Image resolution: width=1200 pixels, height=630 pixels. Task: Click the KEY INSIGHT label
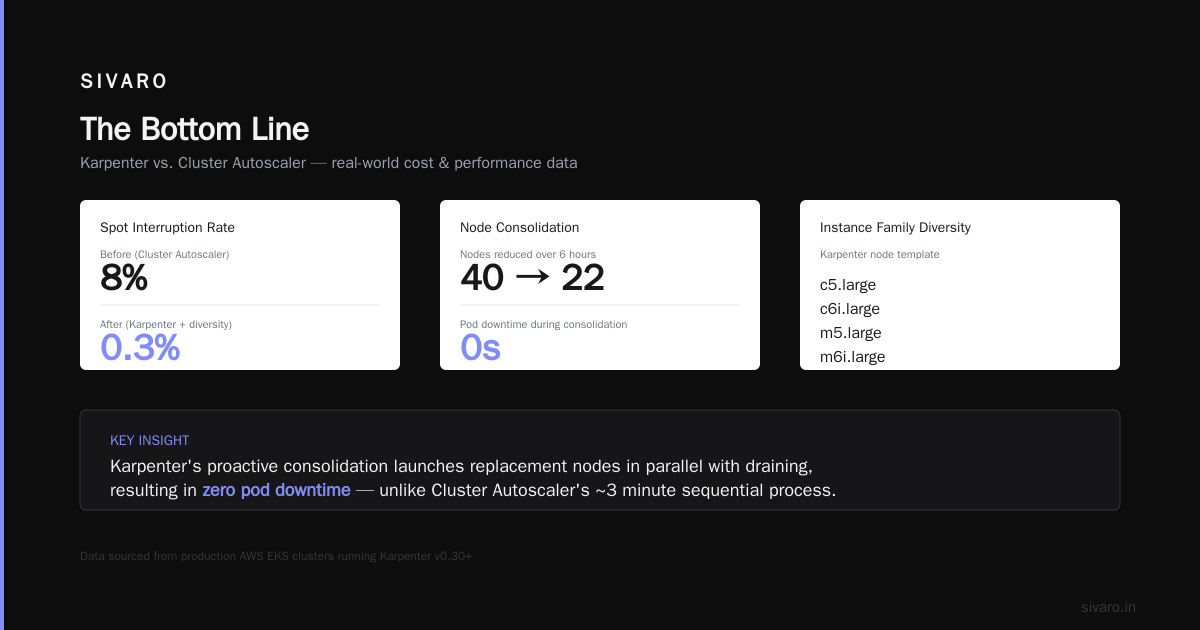(150, 440)
